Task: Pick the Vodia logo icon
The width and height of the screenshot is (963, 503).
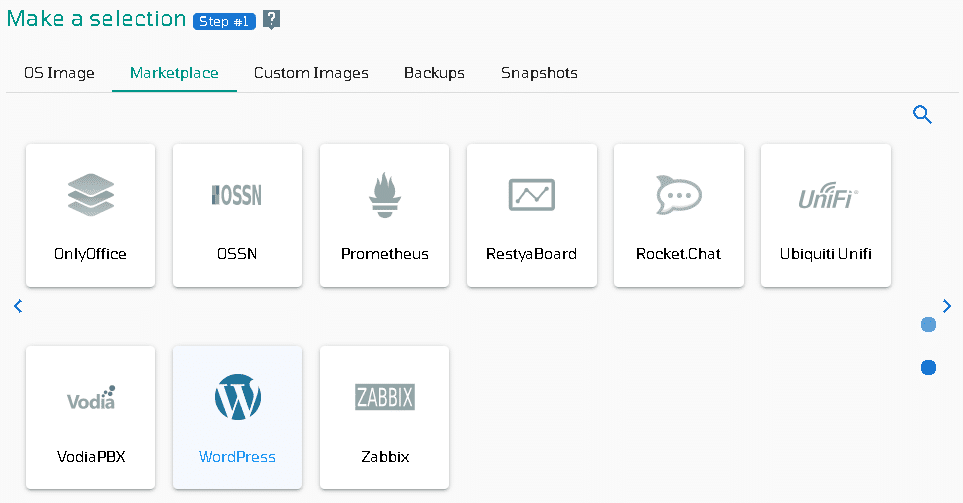Action: coord(91,397)
